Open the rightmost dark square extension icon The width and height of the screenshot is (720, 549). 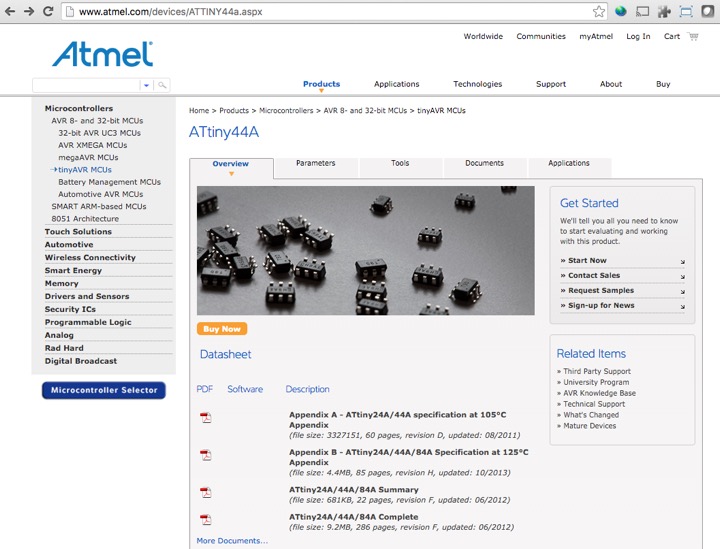[x=708, y=11]
